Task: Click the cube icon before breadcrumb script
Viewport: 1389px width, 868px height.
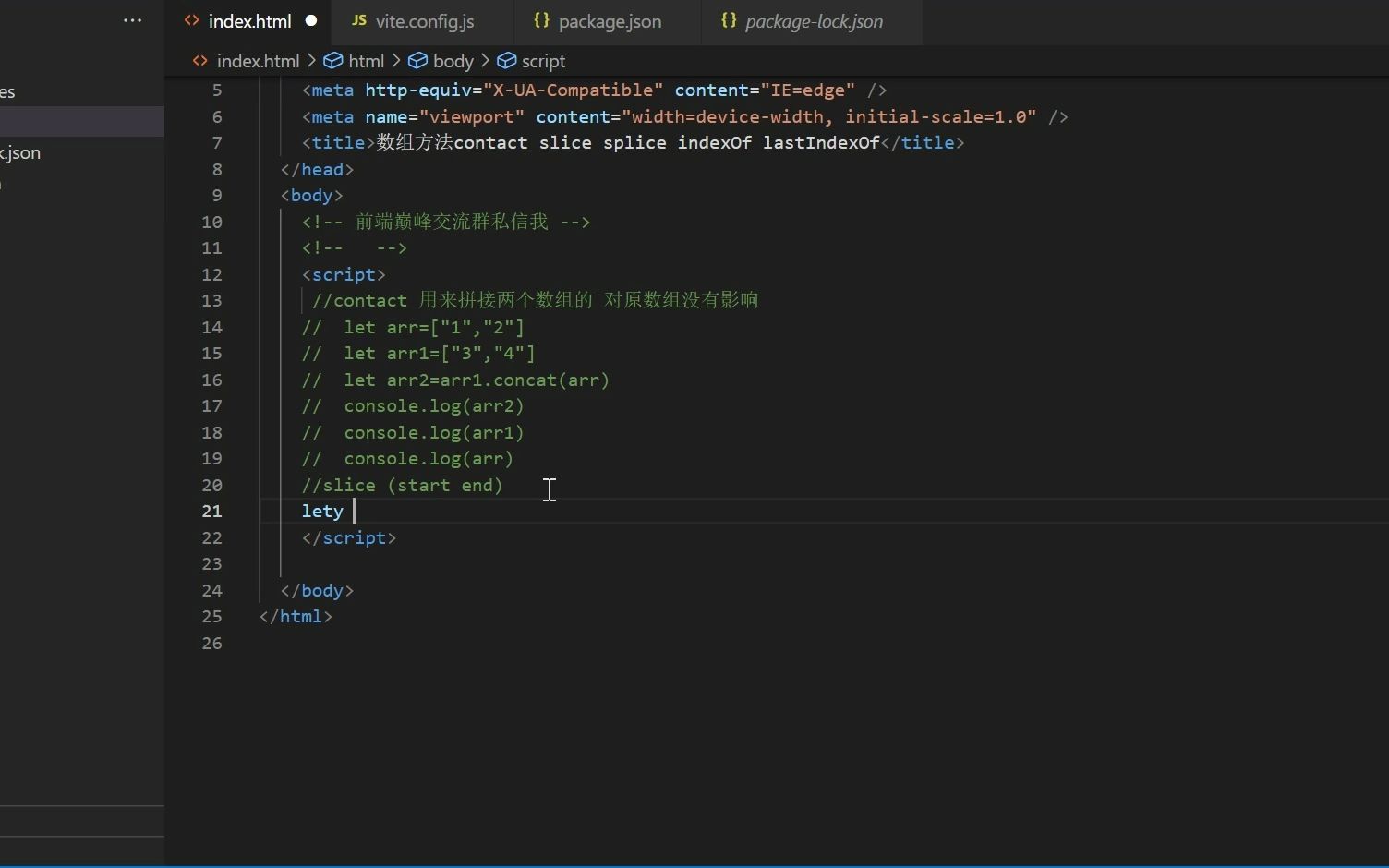Action: click(x=506, y=61)
